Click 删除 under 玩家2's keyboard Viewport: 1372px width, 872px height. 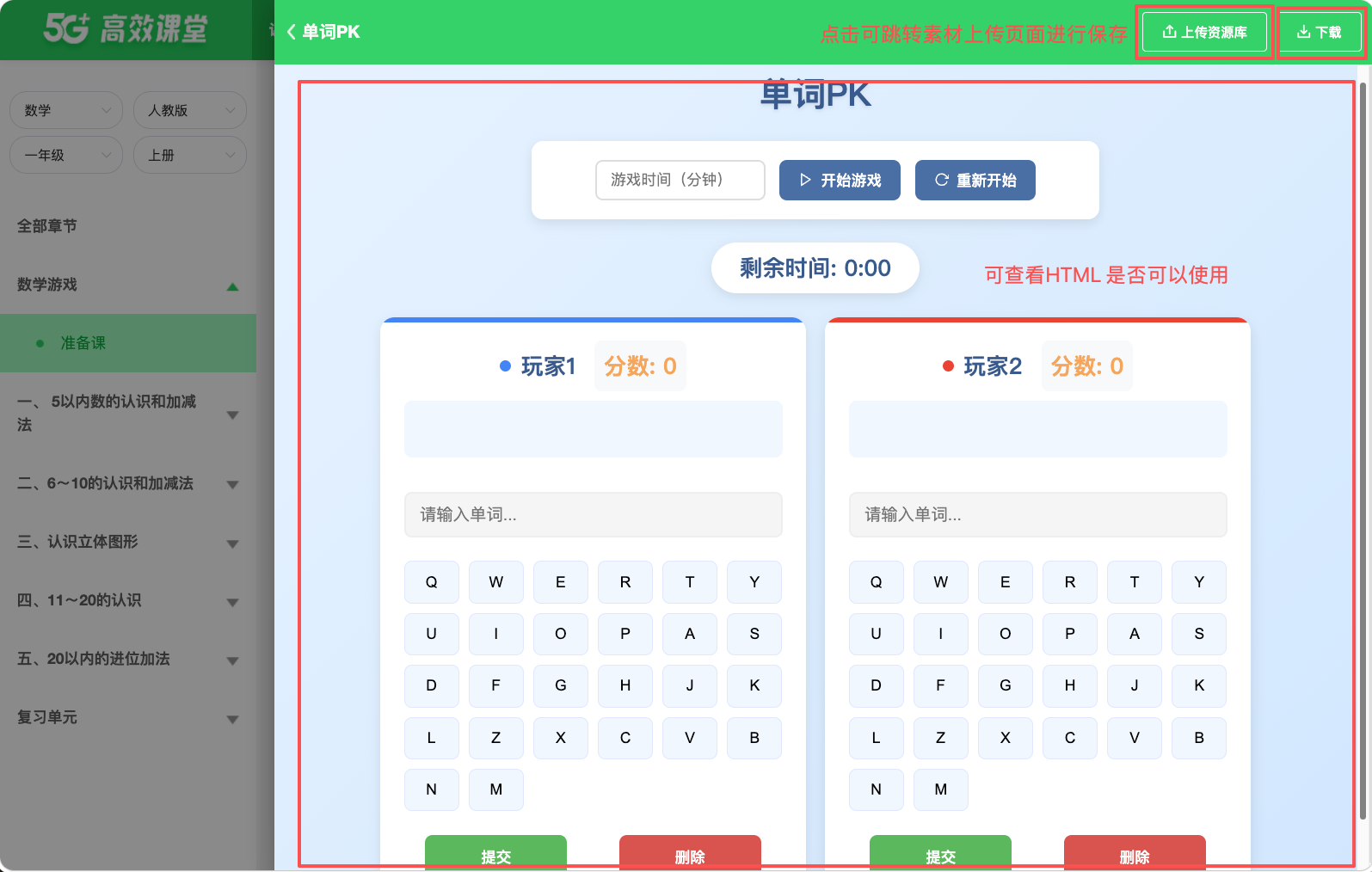1135,853
